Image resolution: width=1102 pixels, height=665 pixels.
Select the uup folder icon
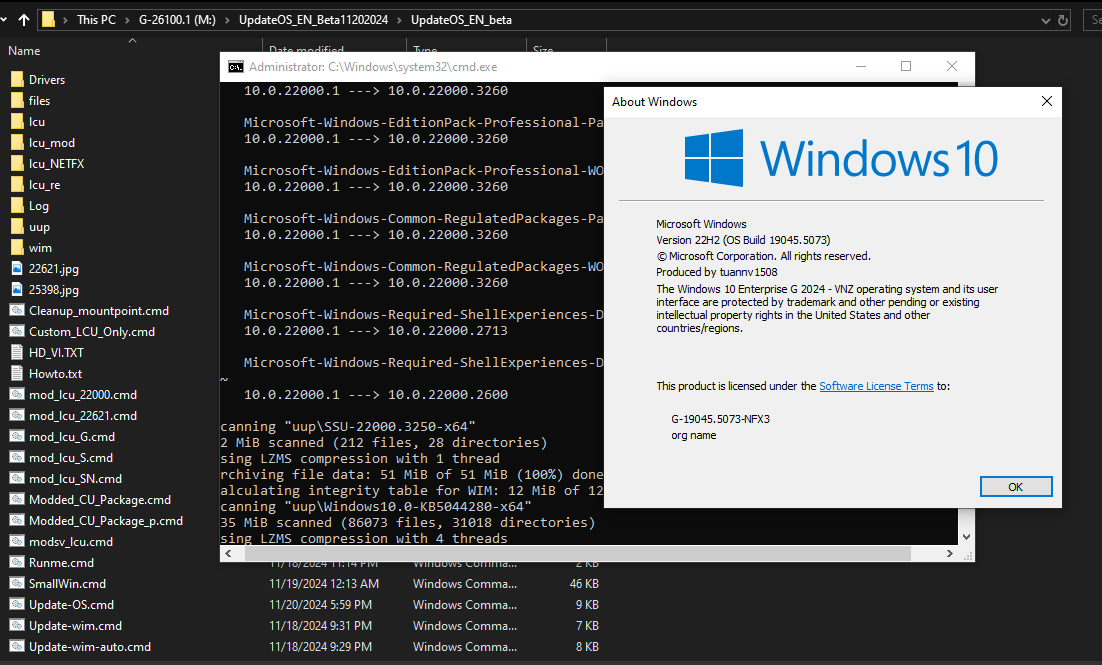tap(18, 227)
